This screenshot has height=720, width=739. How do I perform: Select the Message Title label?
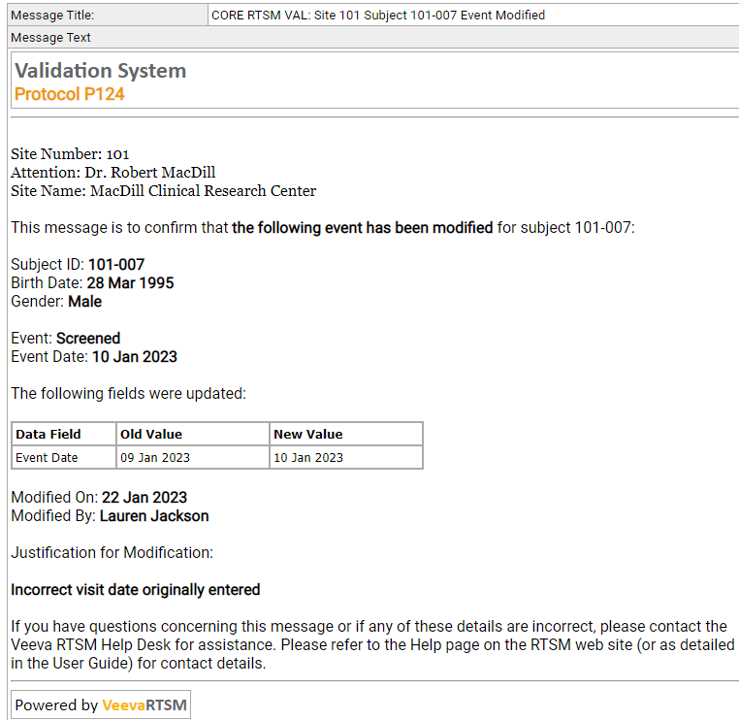[x=52, y=15]
